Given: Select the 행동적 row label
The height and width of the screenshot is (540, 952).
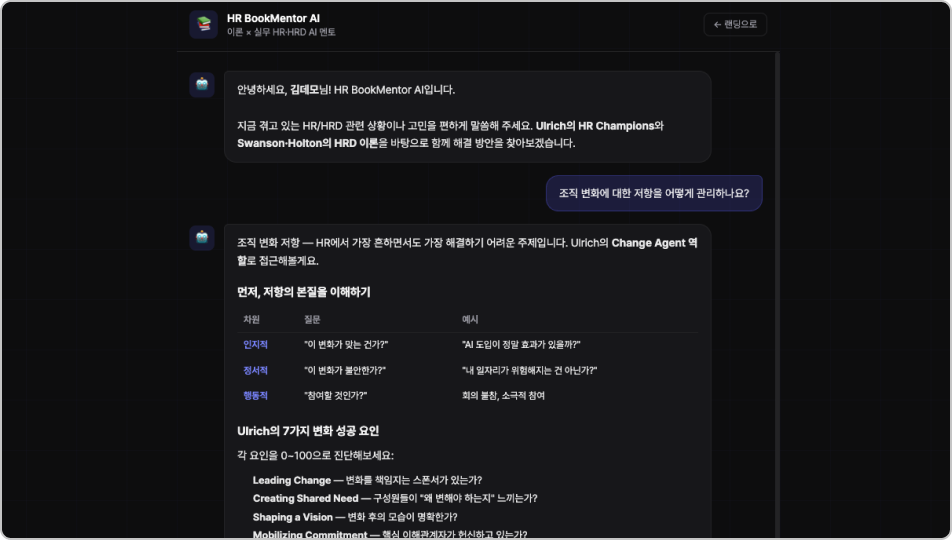Looking at the screenshot, I should (x=256, y=395).
